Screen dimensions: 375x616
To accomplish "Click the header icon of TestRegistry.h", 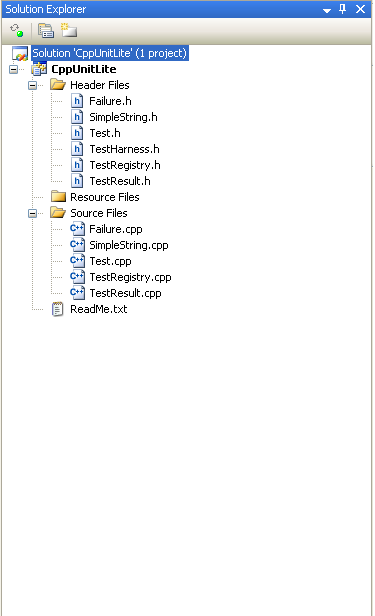I will tap(77, 165).
